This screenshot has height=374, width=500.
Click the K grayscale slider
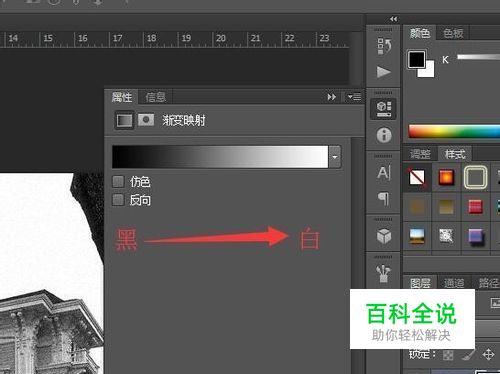[x=479, y=57]
